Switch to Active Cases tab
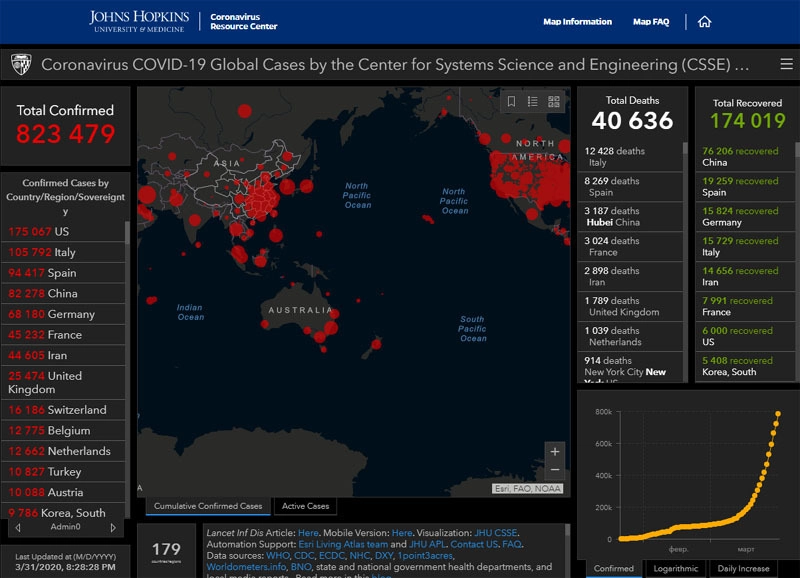 [x=304, y=506]
